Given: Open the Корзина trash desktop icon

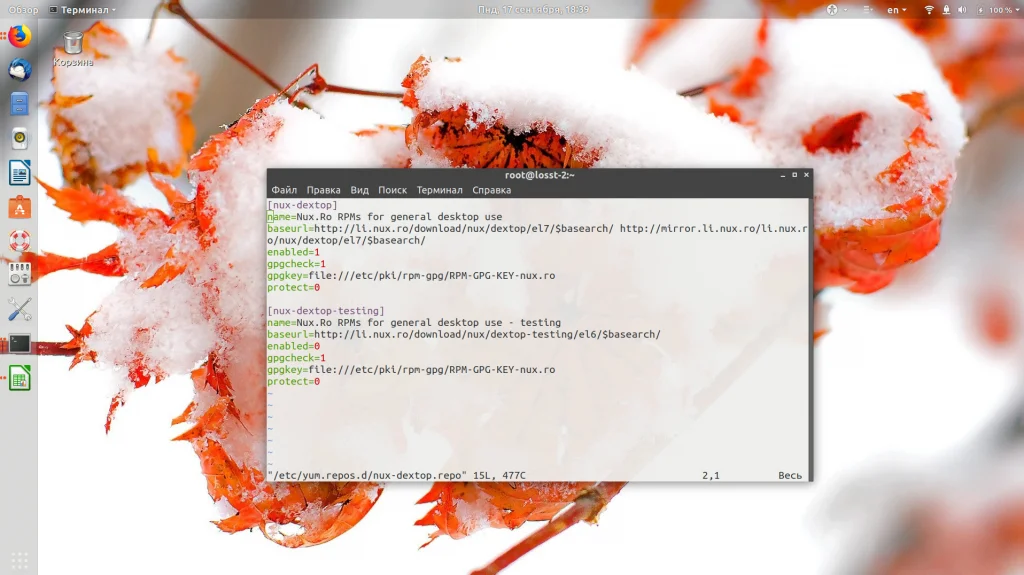Looking at the screenshot, I should click(73, 49).
